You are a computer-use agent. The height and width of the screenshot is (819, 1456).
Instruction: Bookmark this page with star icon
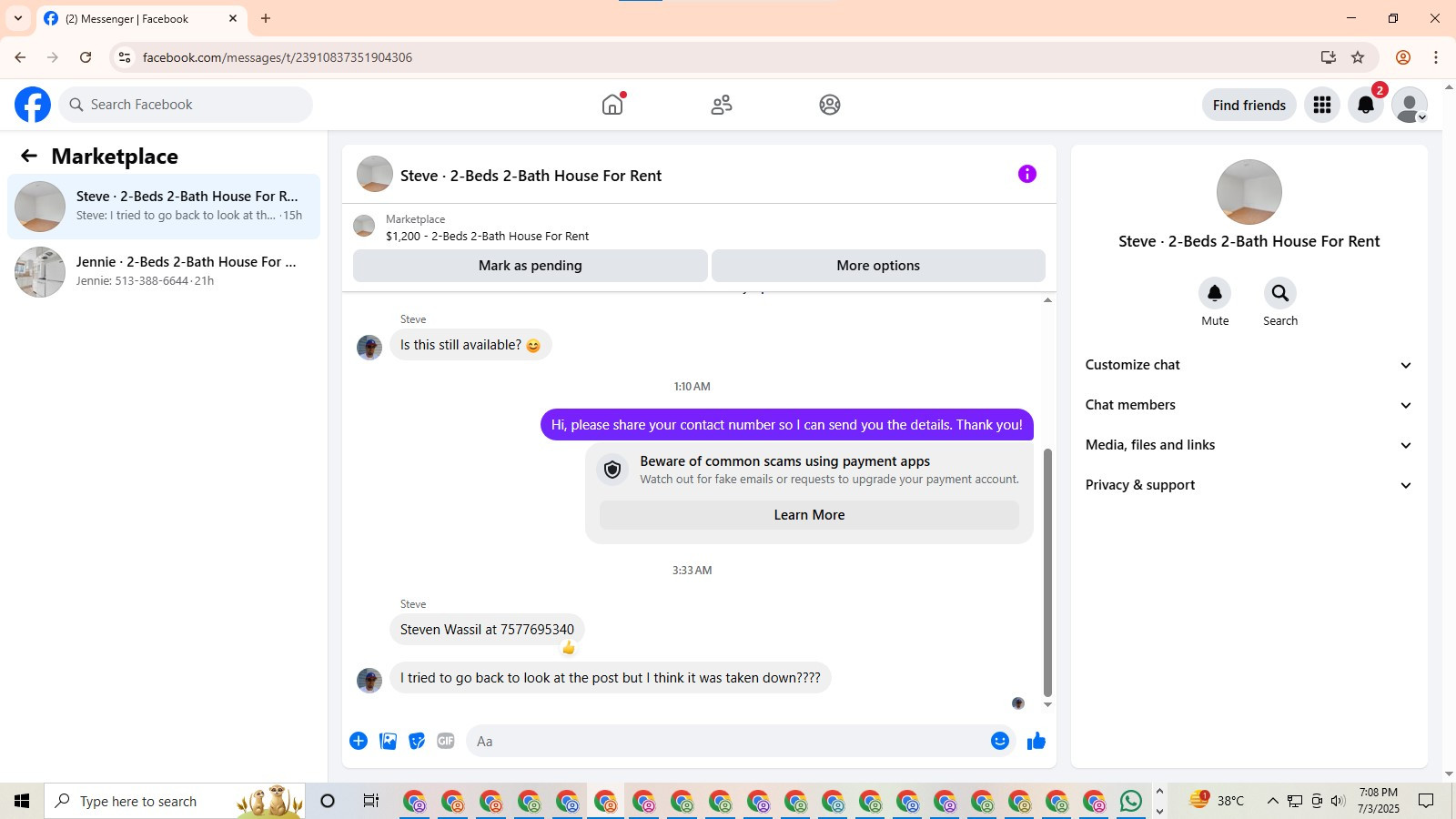[1358, 57]
